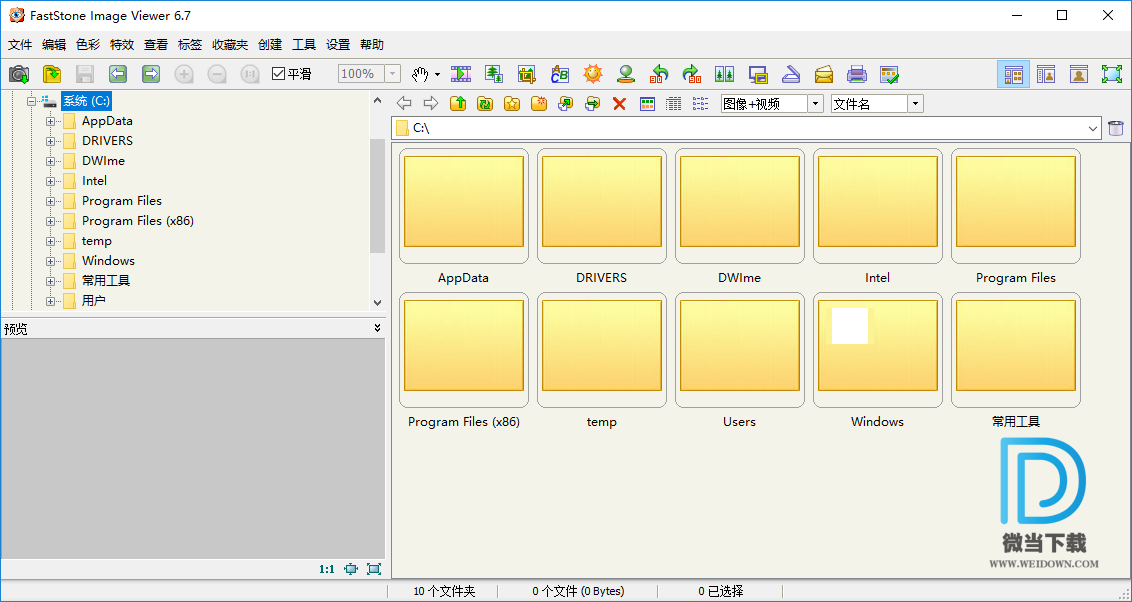Expand the Program Files (x86) tree node
1132x602 pixels.
(51, 222)
